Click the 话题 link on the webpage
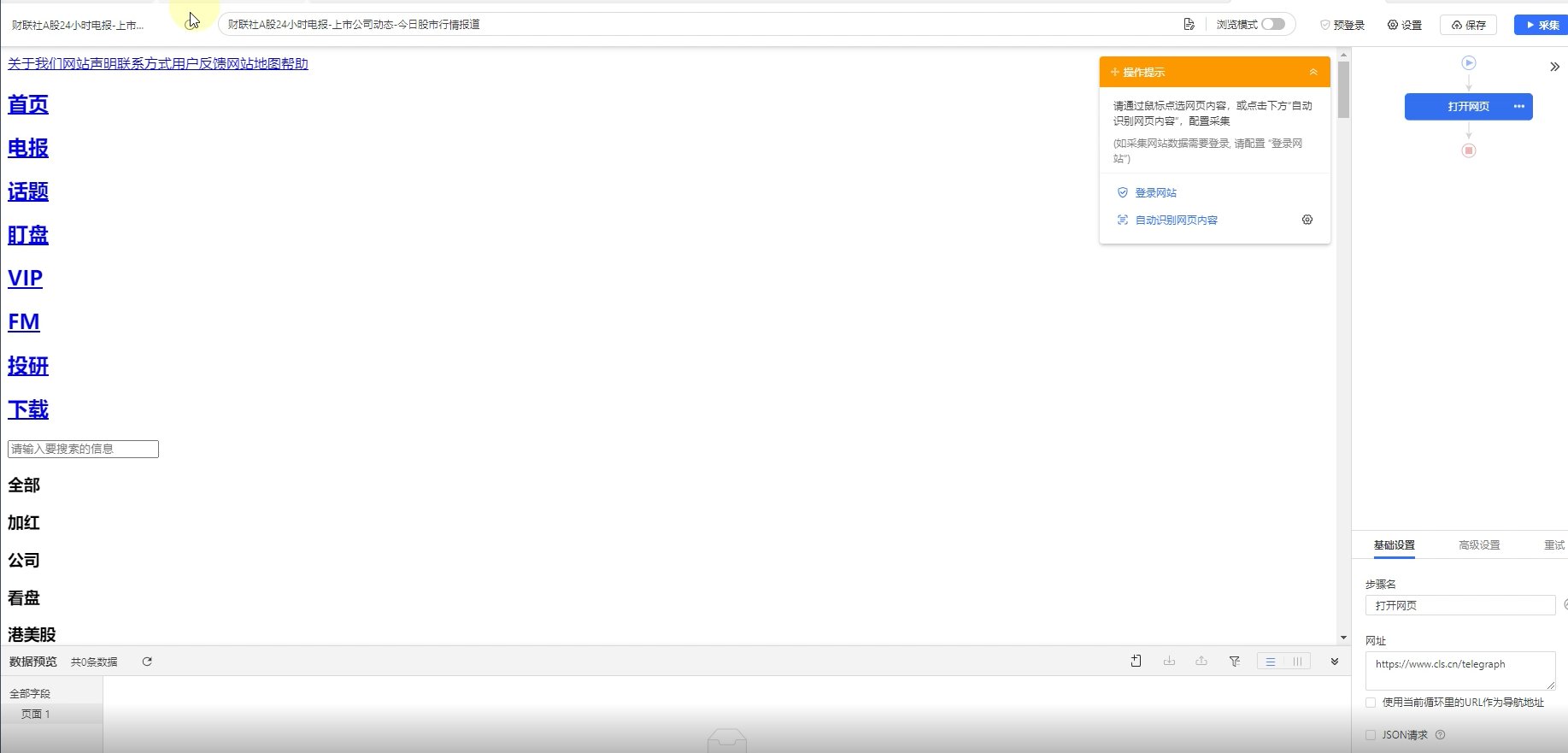Image resolution: width=1568 pixels, height=753 pixels. [x=28, y=191]
